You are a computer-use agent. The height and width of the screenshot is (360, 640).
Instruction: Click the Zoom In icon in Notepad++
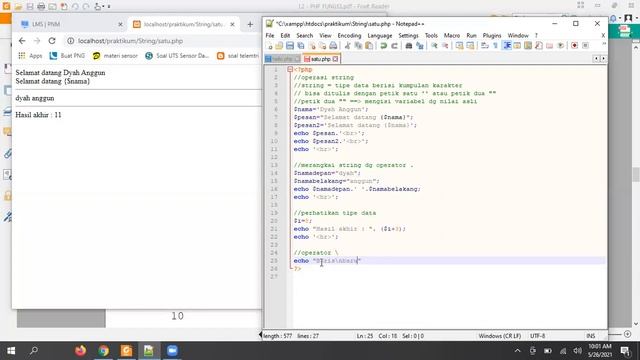click(x=434, y=46)
